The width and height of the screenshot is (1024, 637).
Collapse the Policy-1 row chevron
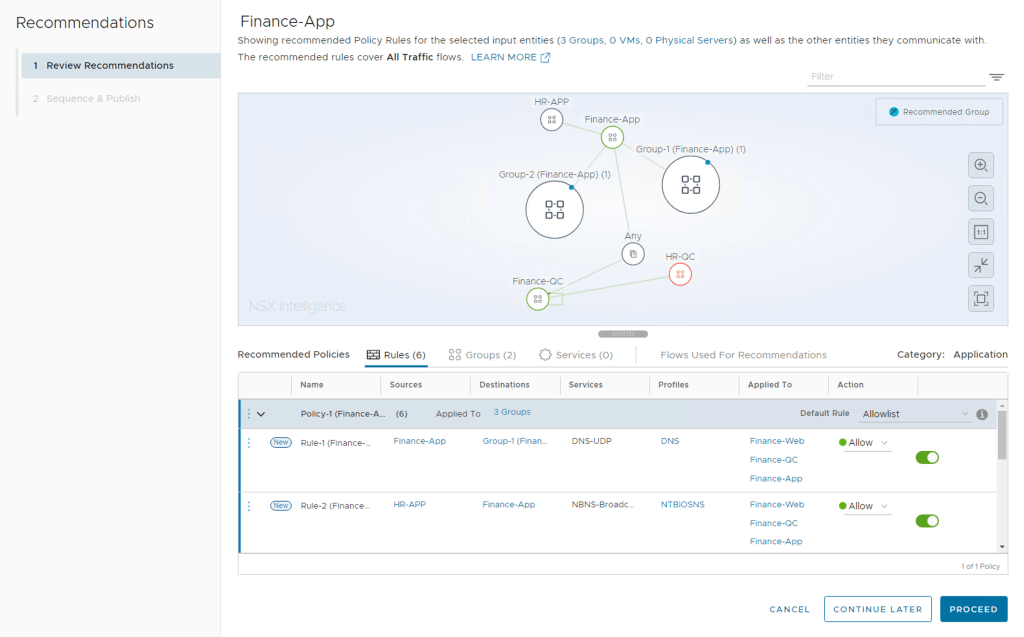pyautogui.click(x=261, y=414)
